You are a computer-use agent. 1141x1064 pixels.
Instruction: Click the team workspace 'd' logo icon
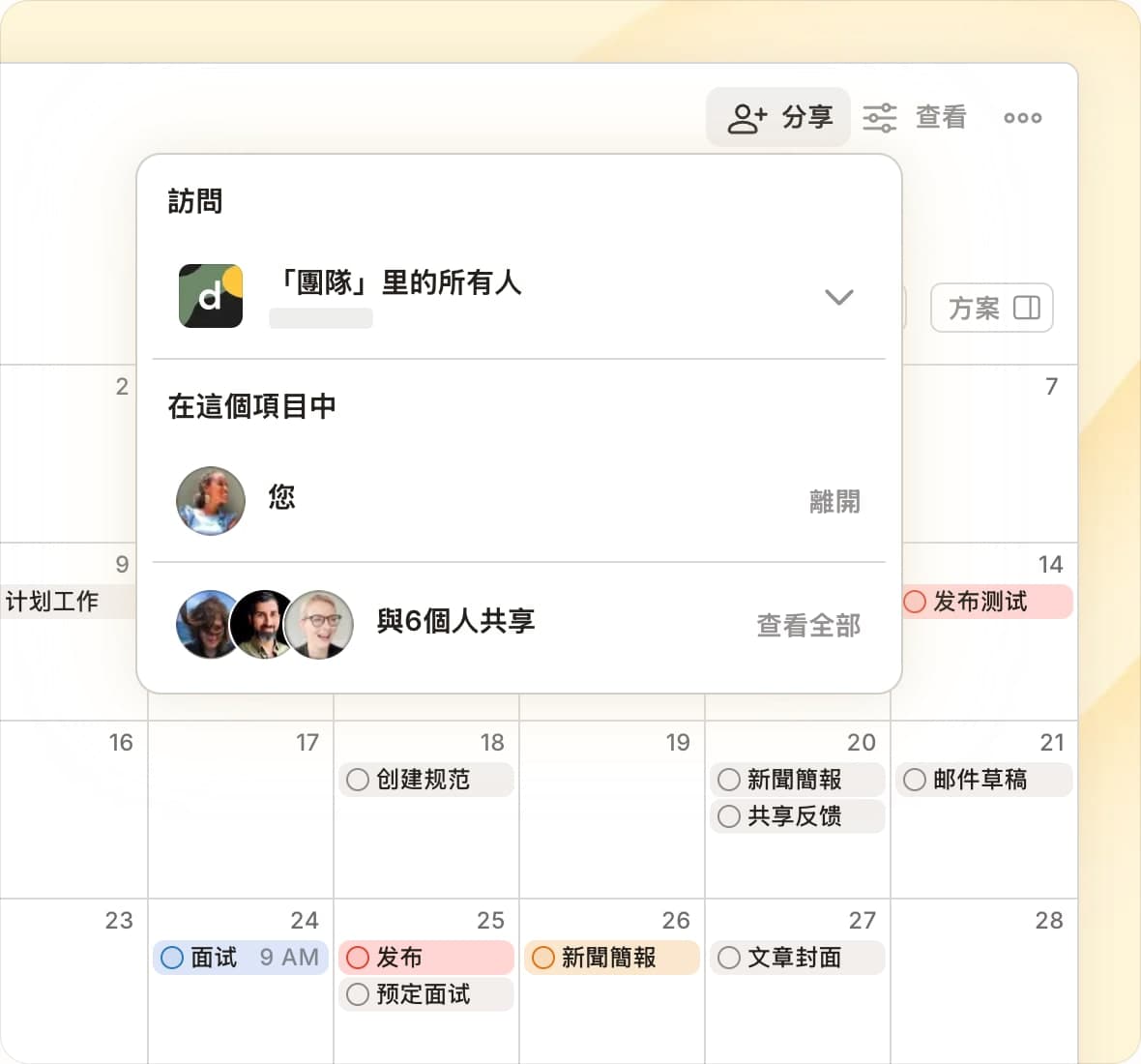[x=211, y=296]
